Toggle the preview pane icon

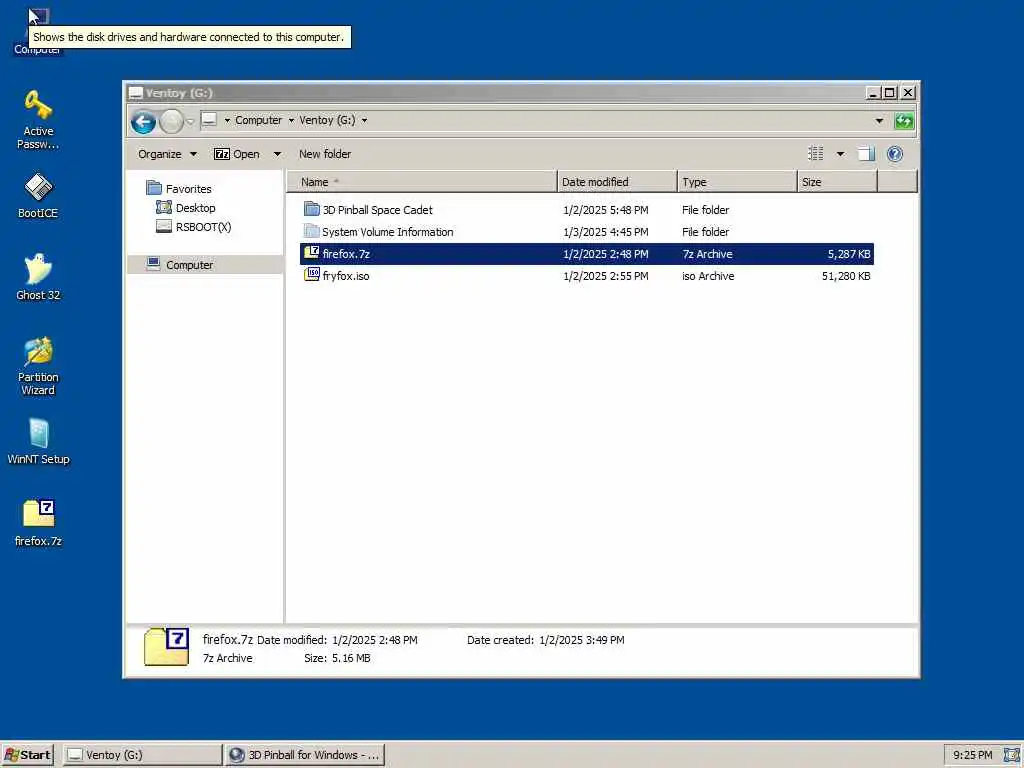click(866, 154)
